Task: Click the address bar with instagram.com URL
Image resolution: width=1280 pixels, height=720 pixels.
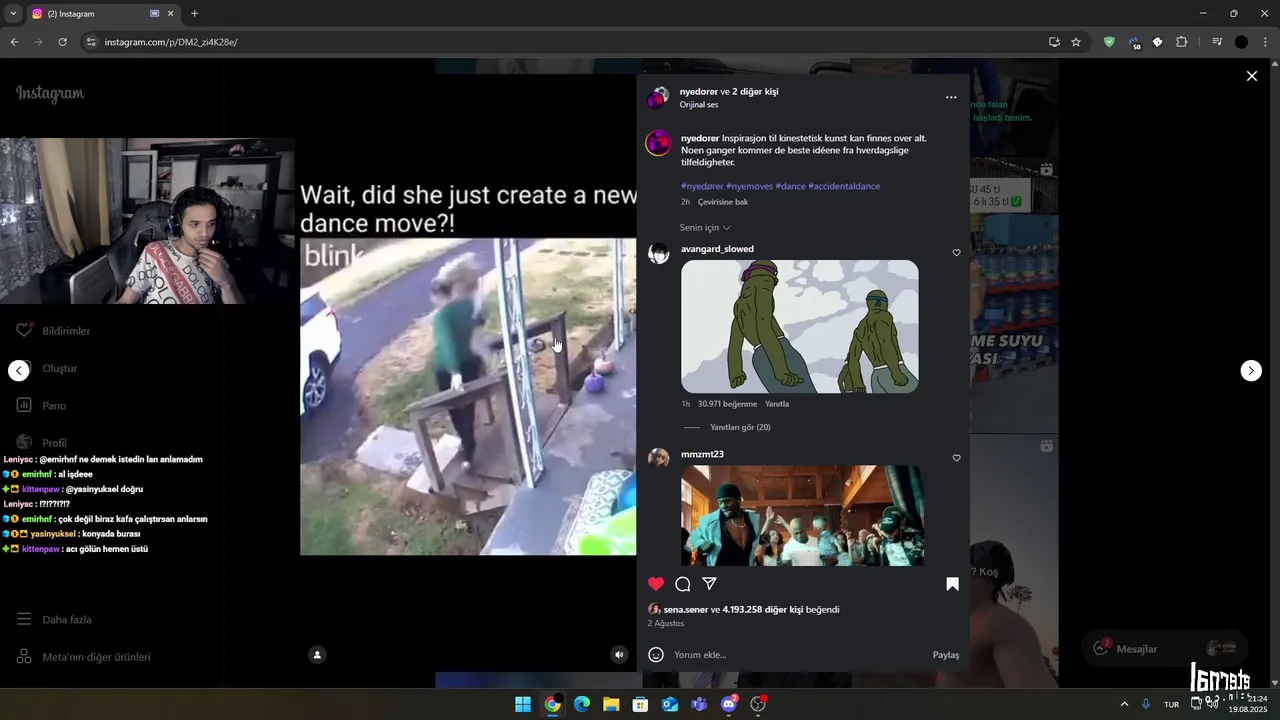Action: point(560,42)
